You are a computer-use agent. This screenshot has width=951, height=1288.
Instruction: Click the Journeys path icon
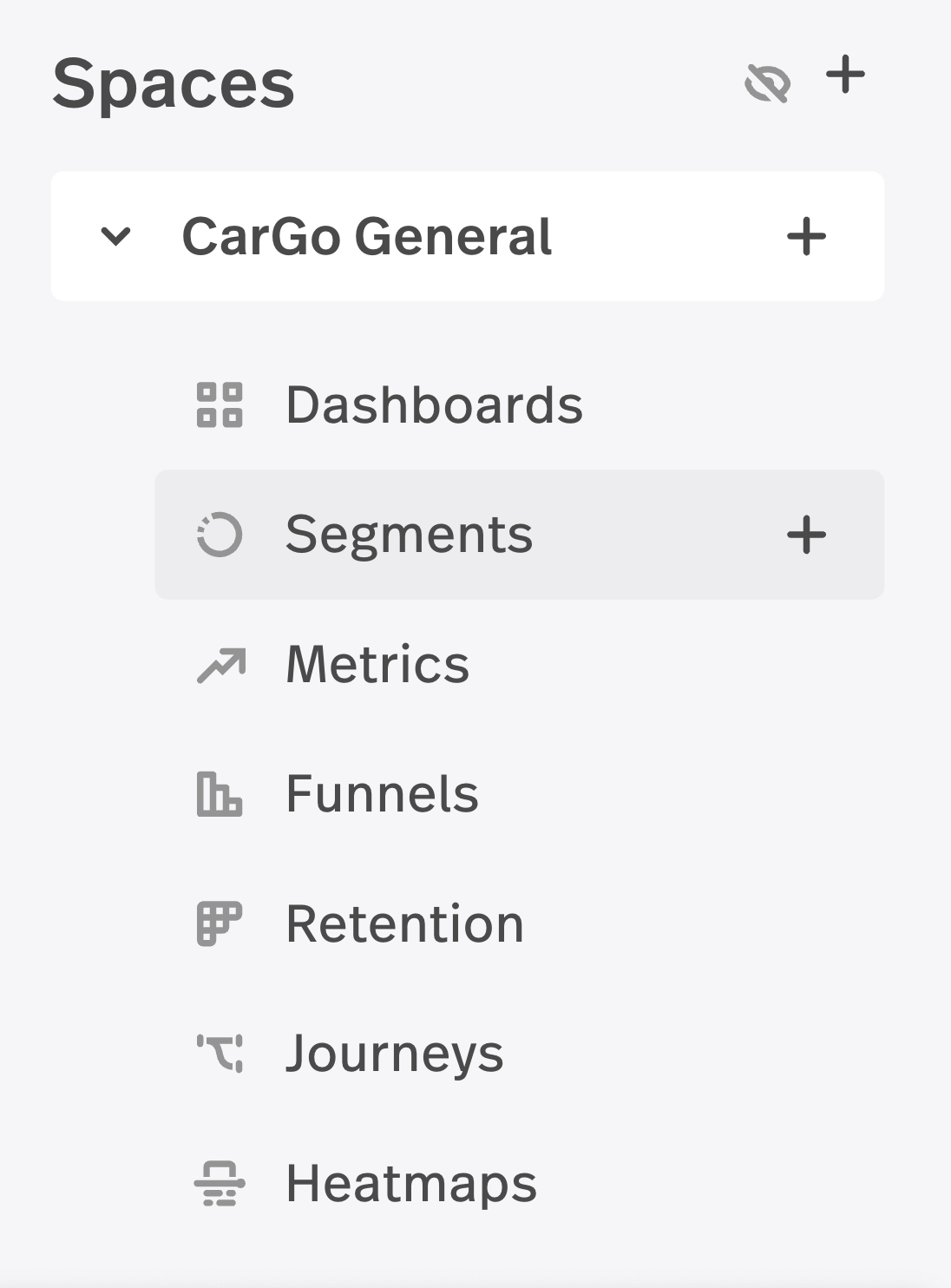pyautogui.click(x=220, y=1054)
